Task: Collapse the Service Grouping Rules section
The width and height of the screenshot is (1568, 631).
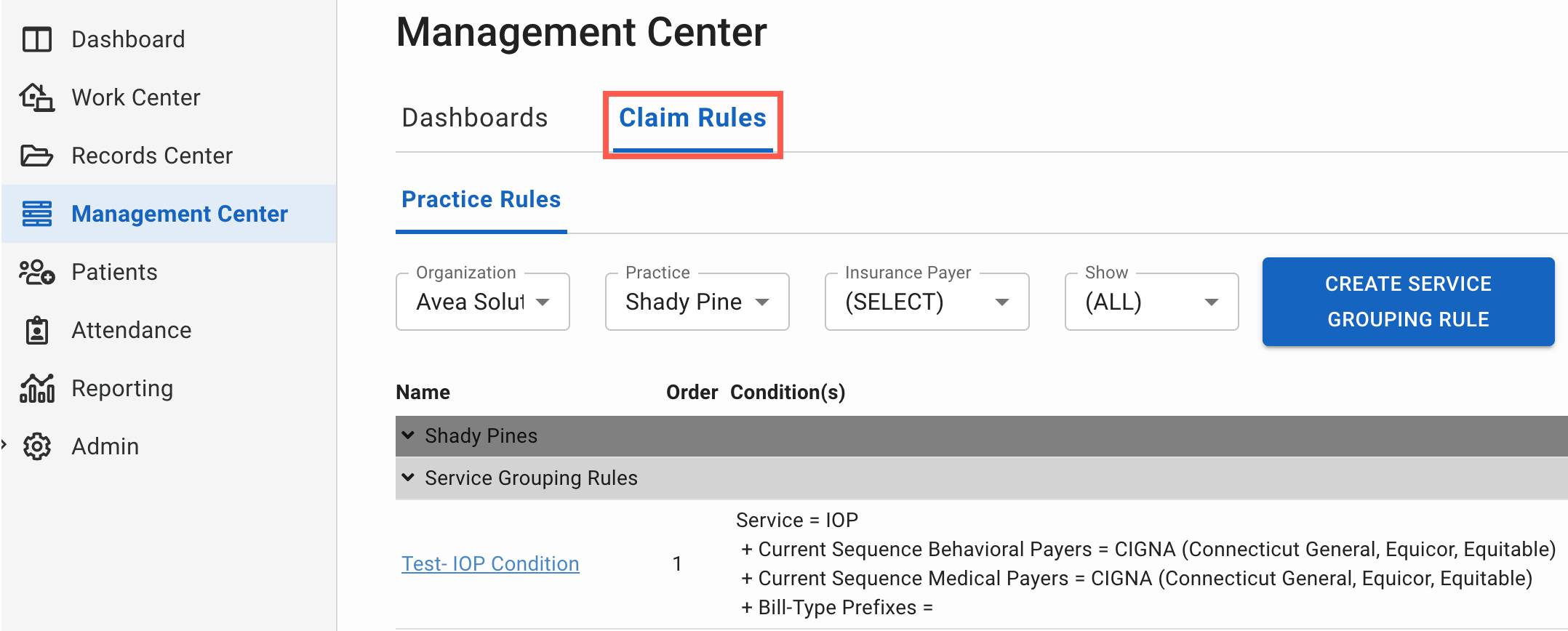Action: pyautogui.click(x=409, y=478)
